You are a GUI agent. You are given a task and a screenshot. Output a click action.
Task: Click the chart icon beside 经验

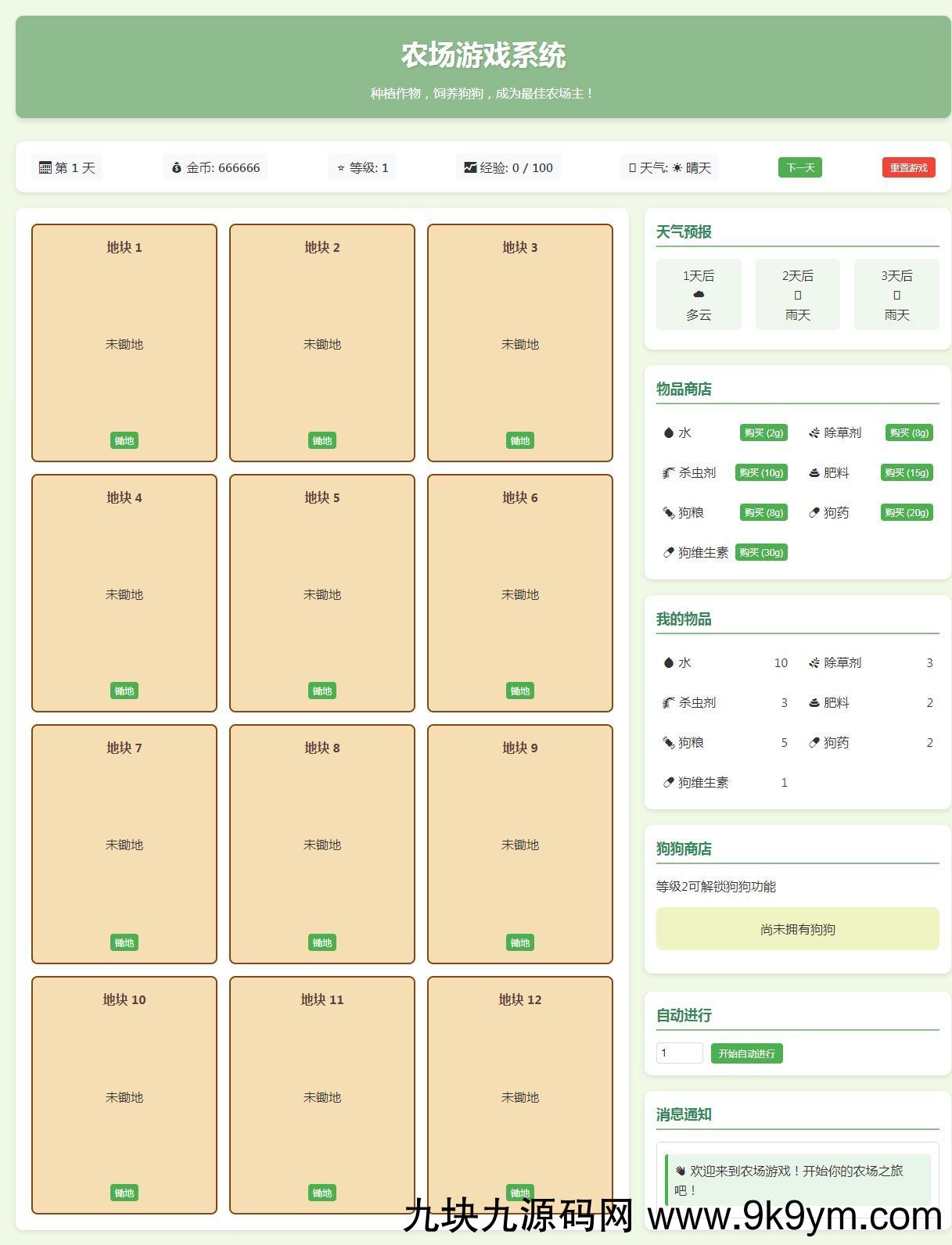point(469,168)
